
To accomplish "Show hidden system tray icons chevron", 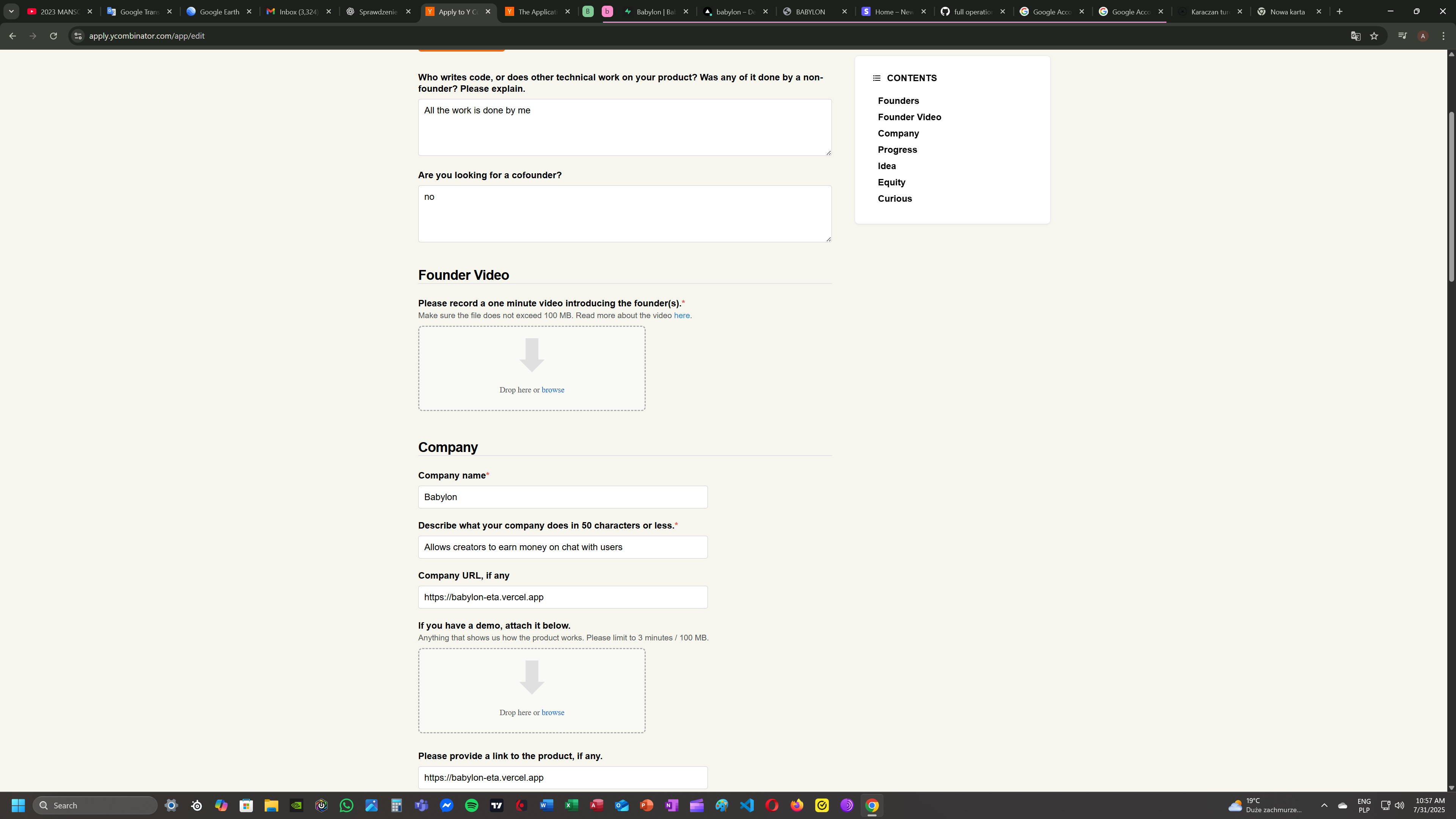I will (1324, 805).
